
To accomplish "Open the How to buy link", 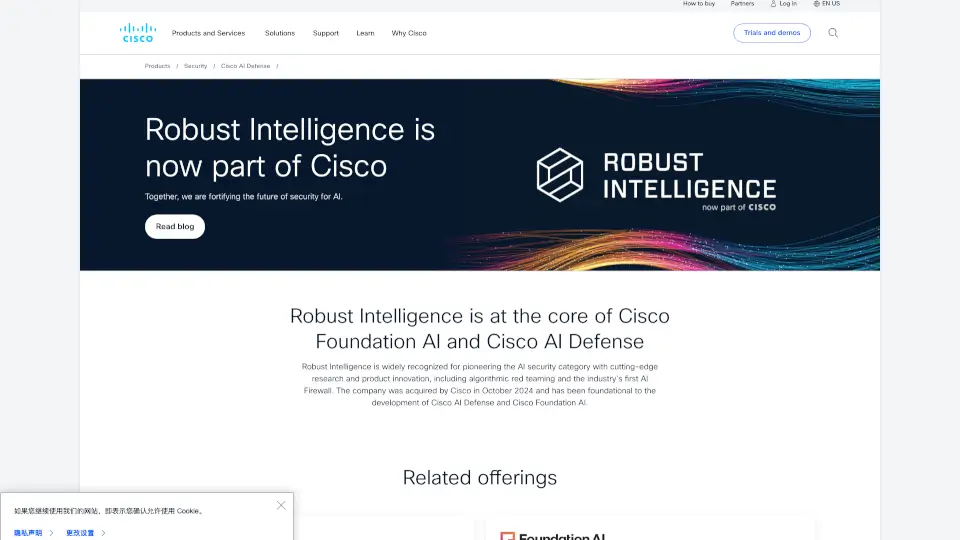I will tap(699, 4).
